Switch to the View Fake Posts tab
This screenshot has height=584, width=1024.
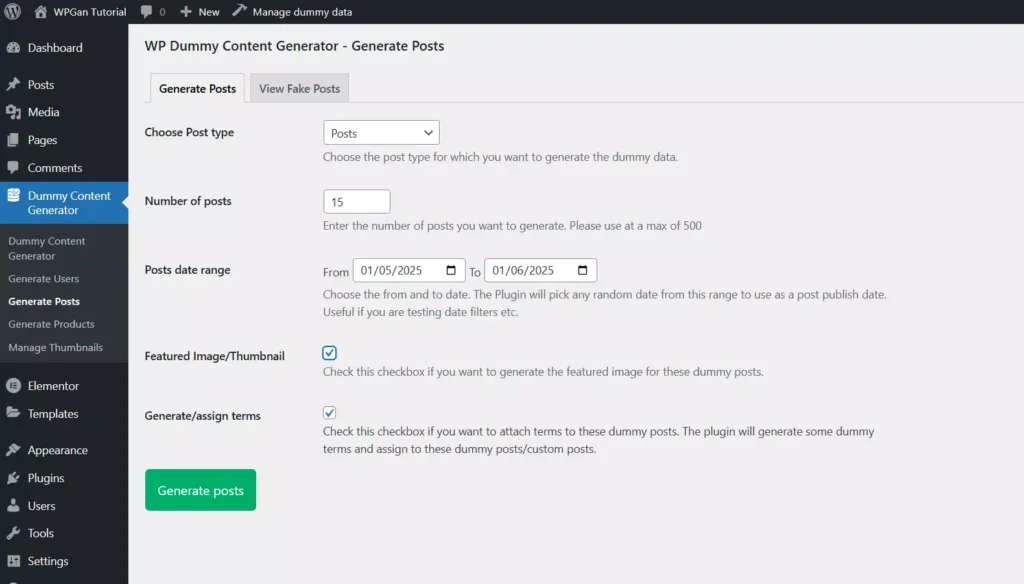click(299, 88)
